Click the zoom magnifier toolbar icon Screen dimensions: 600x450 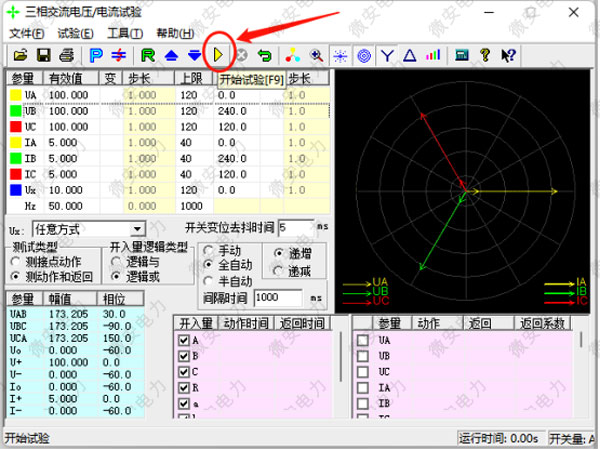(x=316, y=54)
